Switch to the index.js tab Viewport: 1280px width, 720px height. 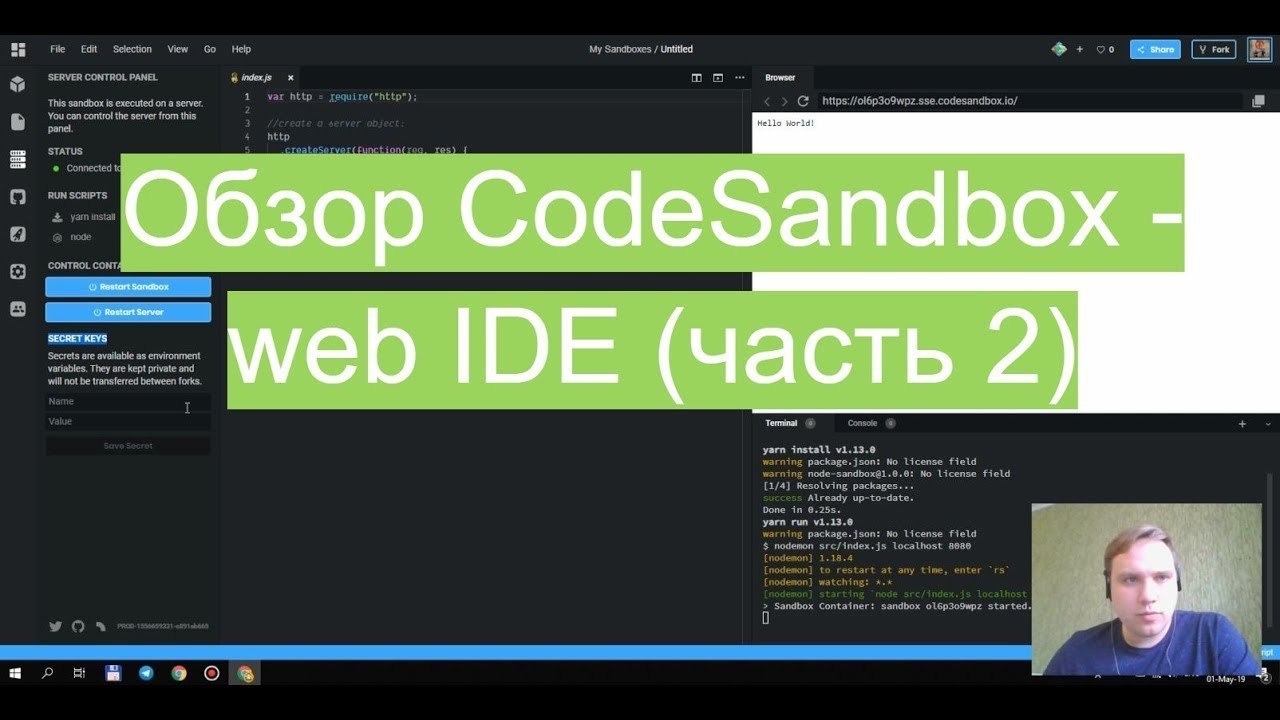point(257,77)
